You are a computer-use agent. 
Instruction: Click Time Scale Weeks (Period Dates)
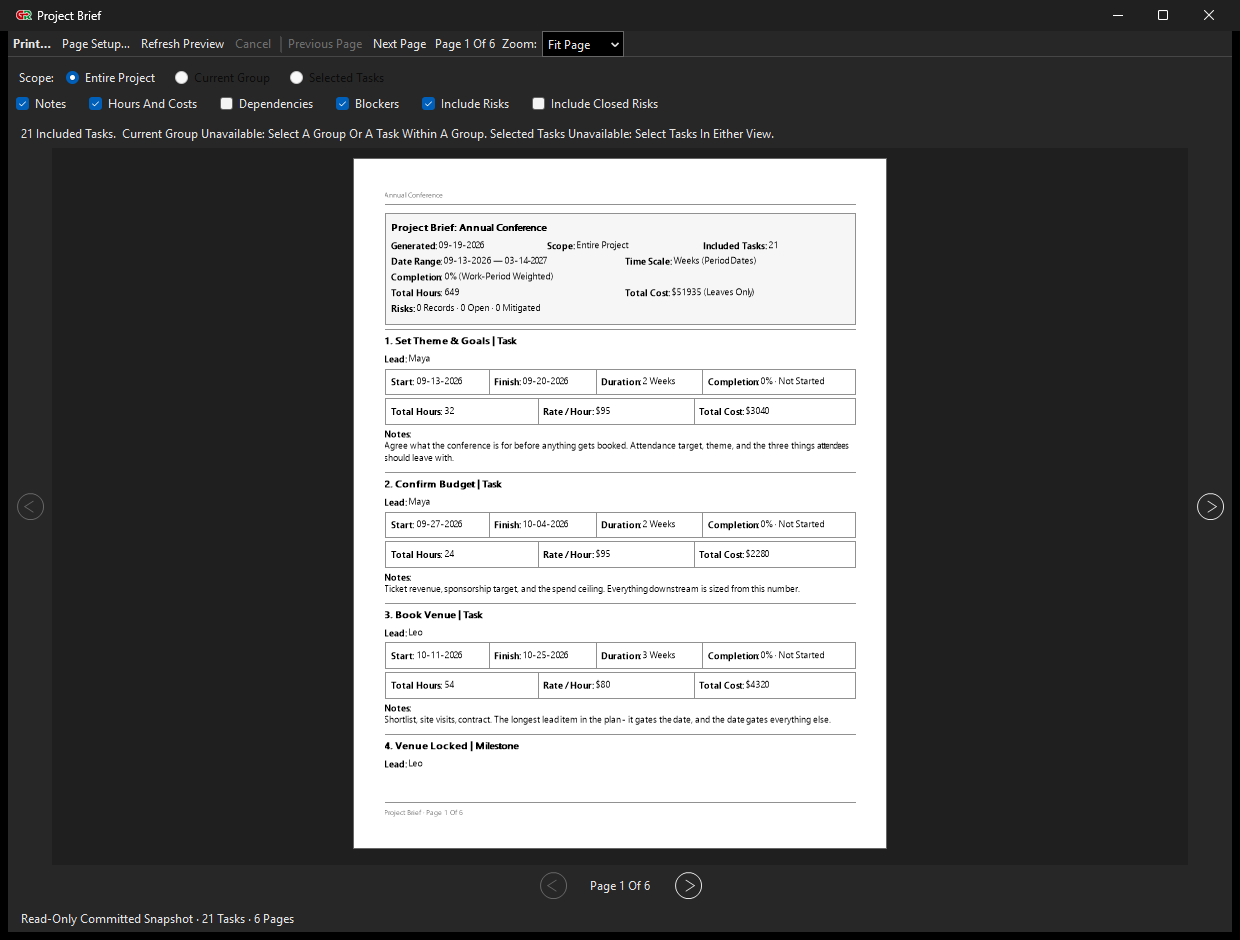point(690,261)
